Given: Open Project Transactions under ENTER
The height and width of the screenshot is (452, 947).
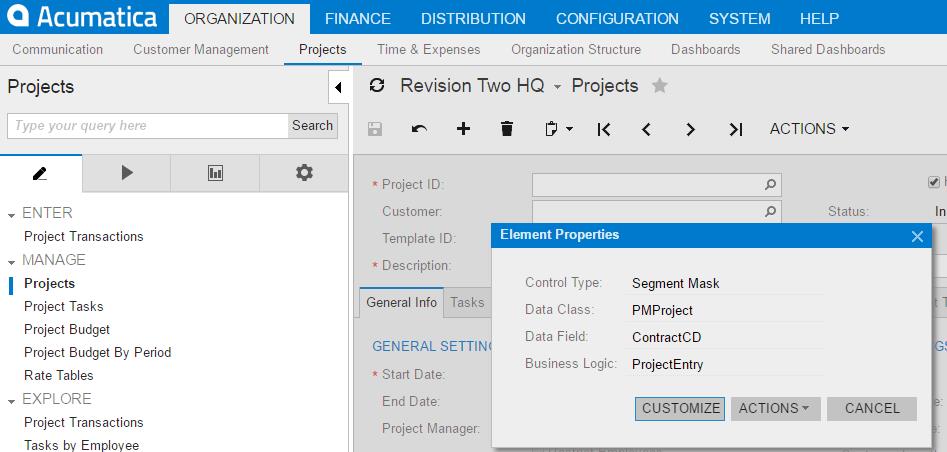Looking at the screenshot, I should (83, 236).
